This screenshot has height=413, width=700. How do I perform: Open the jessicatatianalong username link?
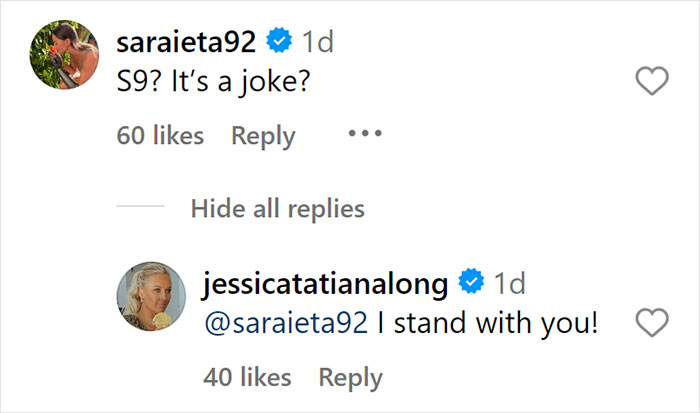click(324, 284)
